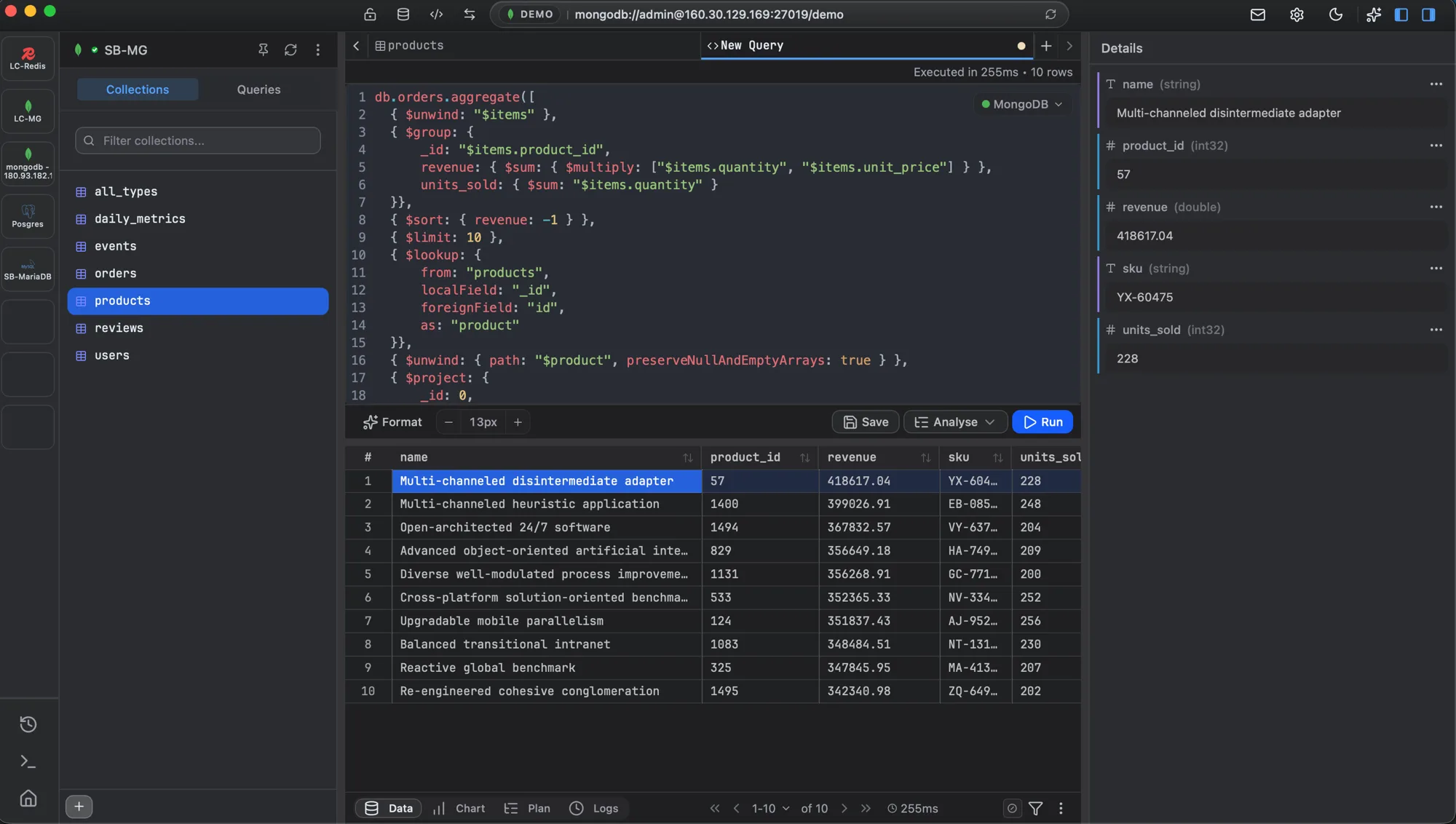Focus the Filter collections search field
This screenshot has width=1456, height=824.
(198, 140)
